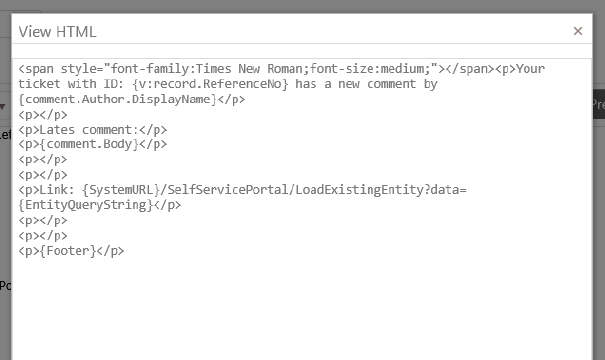Image resolution: width=605 pixels, height=360 pixels.
Task: Click the {Footer} placeholder line
Action: pos(71,251)
